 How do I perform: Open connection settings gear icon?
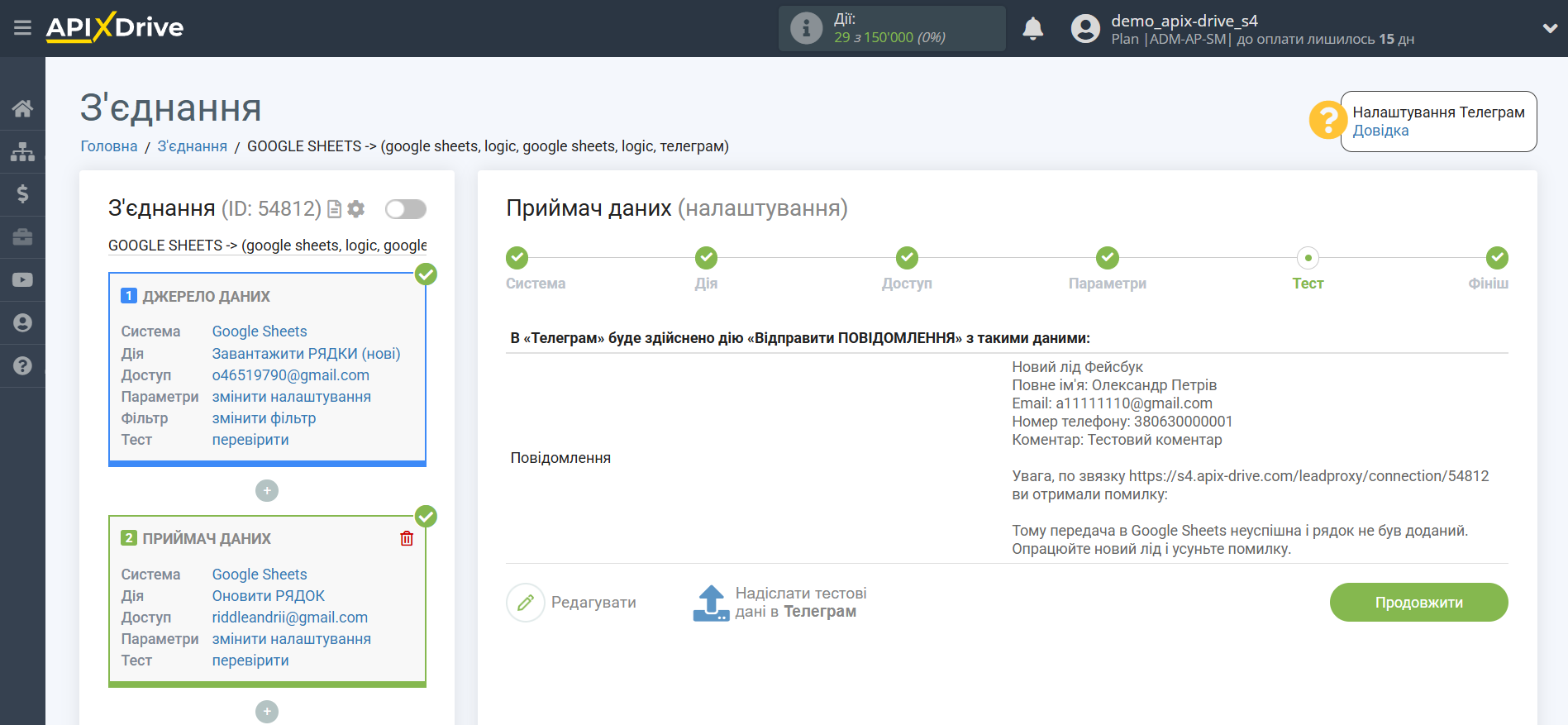click(x=356, y=209)
